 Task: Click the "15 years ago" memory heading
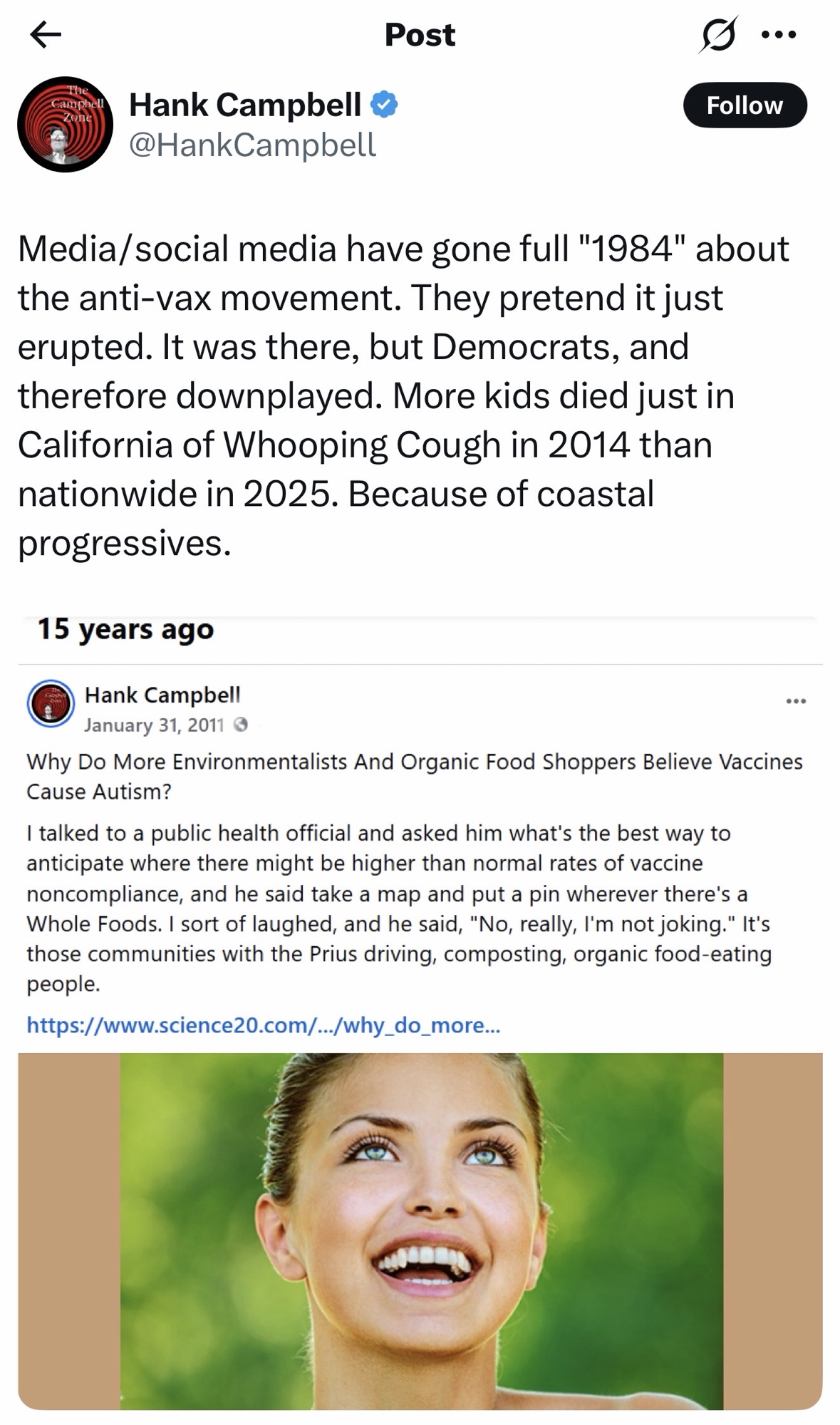(x=125, y=629)
